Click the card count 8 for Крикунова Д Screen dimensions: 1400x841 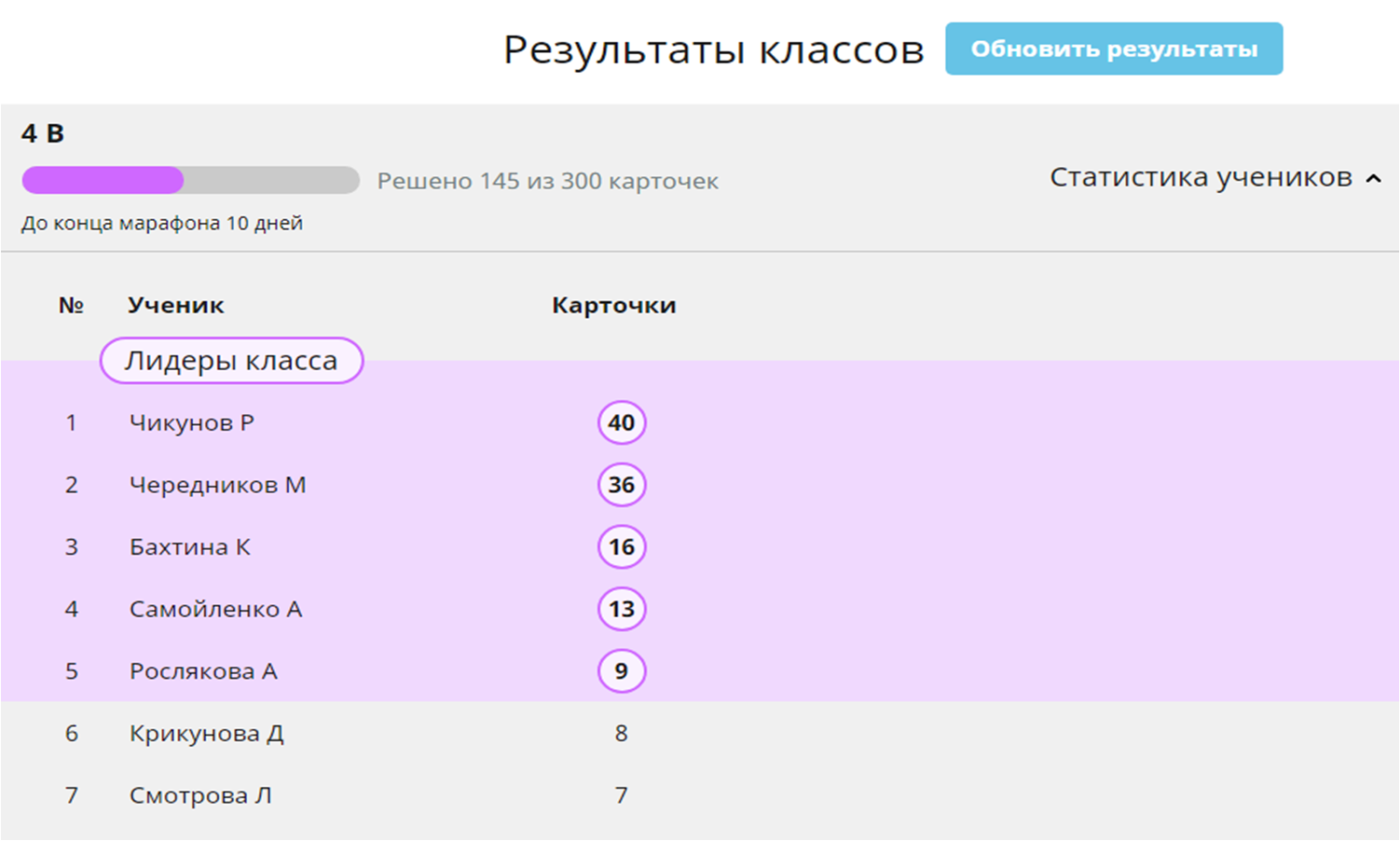coord(621,733)
